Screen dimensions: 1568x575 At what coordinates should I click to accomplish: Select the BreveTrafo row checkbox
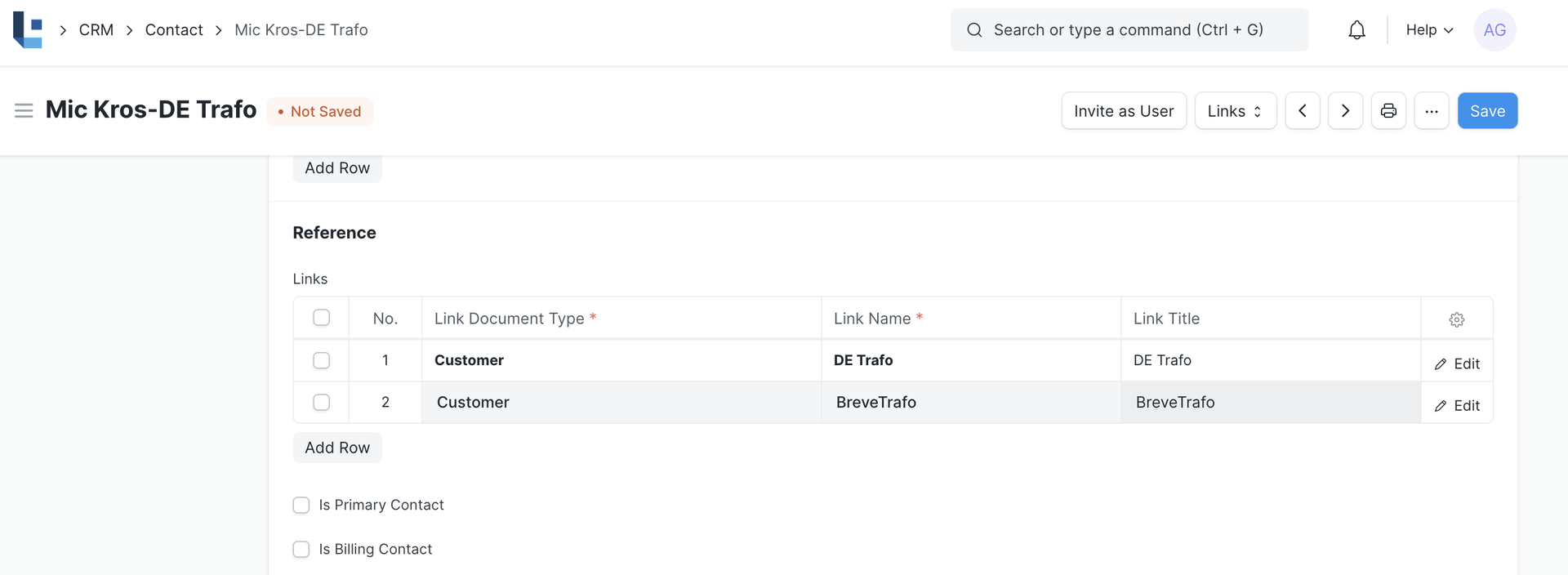tap(322, 403)
